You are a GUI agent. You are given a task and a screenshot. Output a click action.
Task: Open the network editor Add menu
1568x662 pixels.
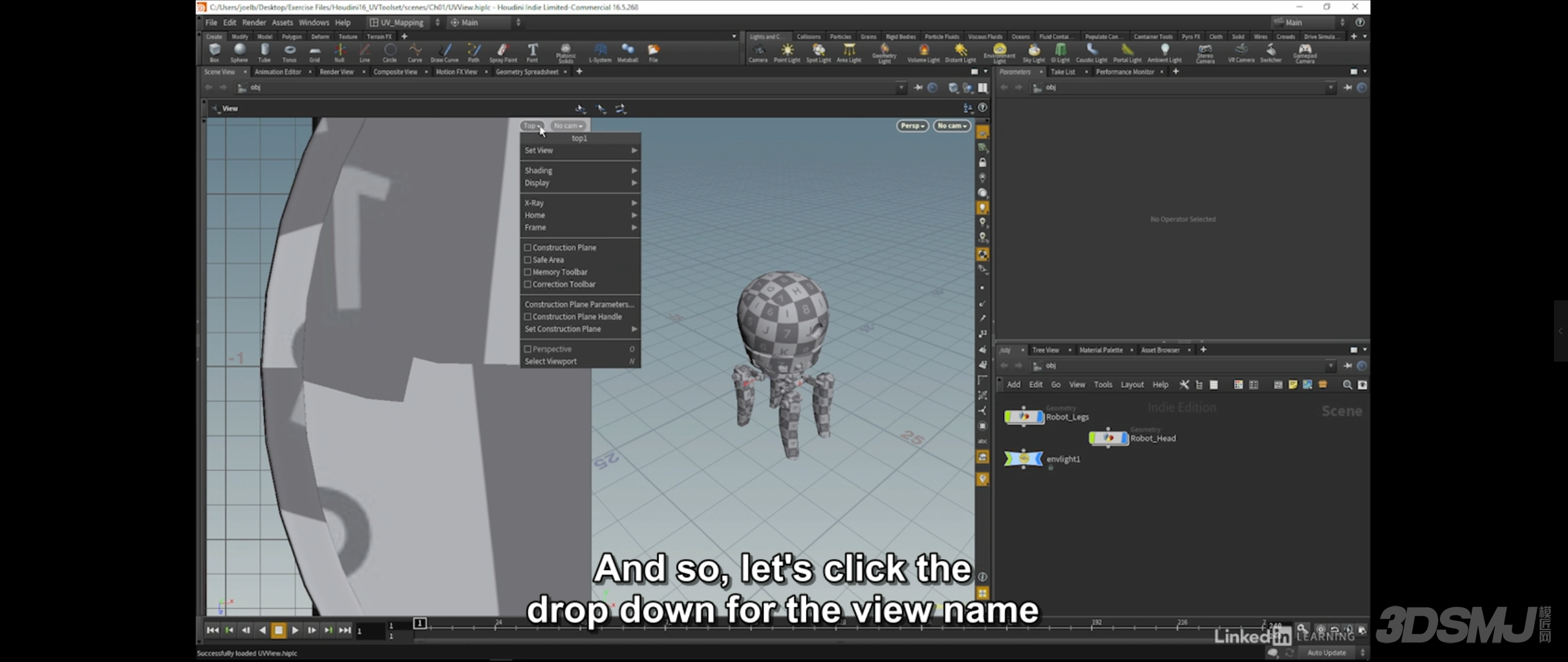click(1014, 385)
